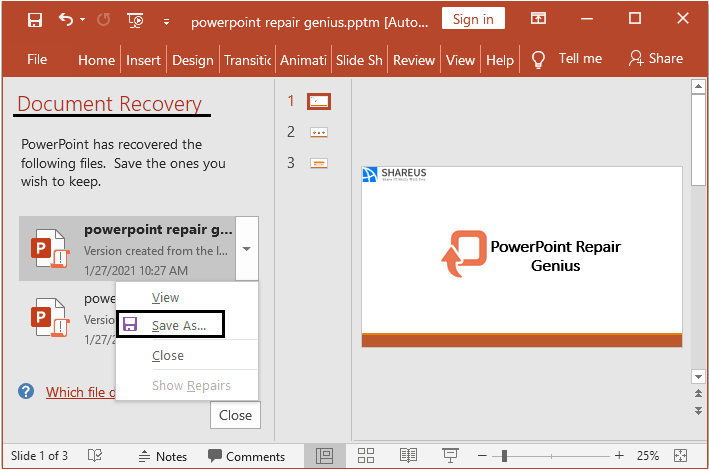This screenshot has height=470, width=709.
Task: Toggle the Notes pane
Action: (162, 456)
